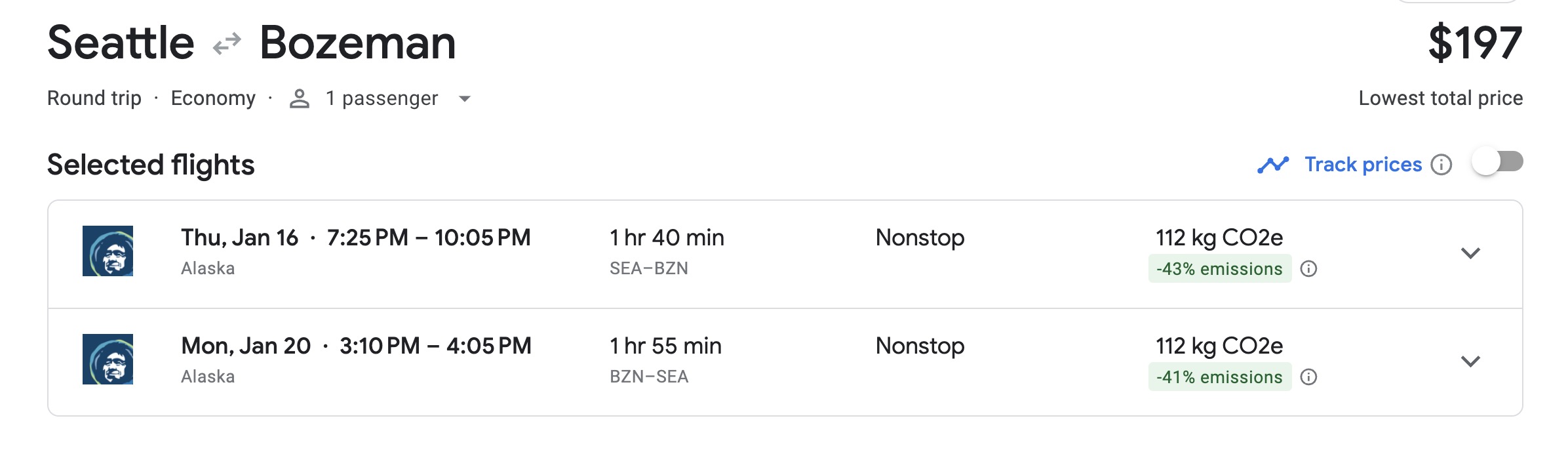Click the green -41% emissions chip
The width and height of the screenshot is (1568, 454).
[1219, 377]
